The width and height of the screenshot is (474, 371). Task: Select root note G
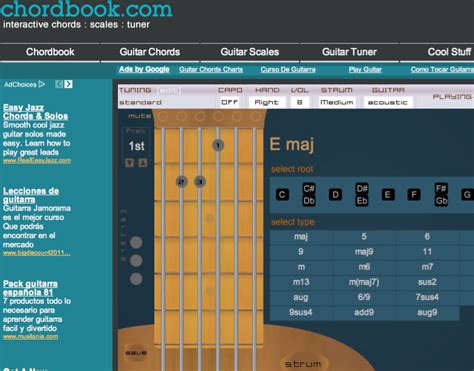[467, 195]
